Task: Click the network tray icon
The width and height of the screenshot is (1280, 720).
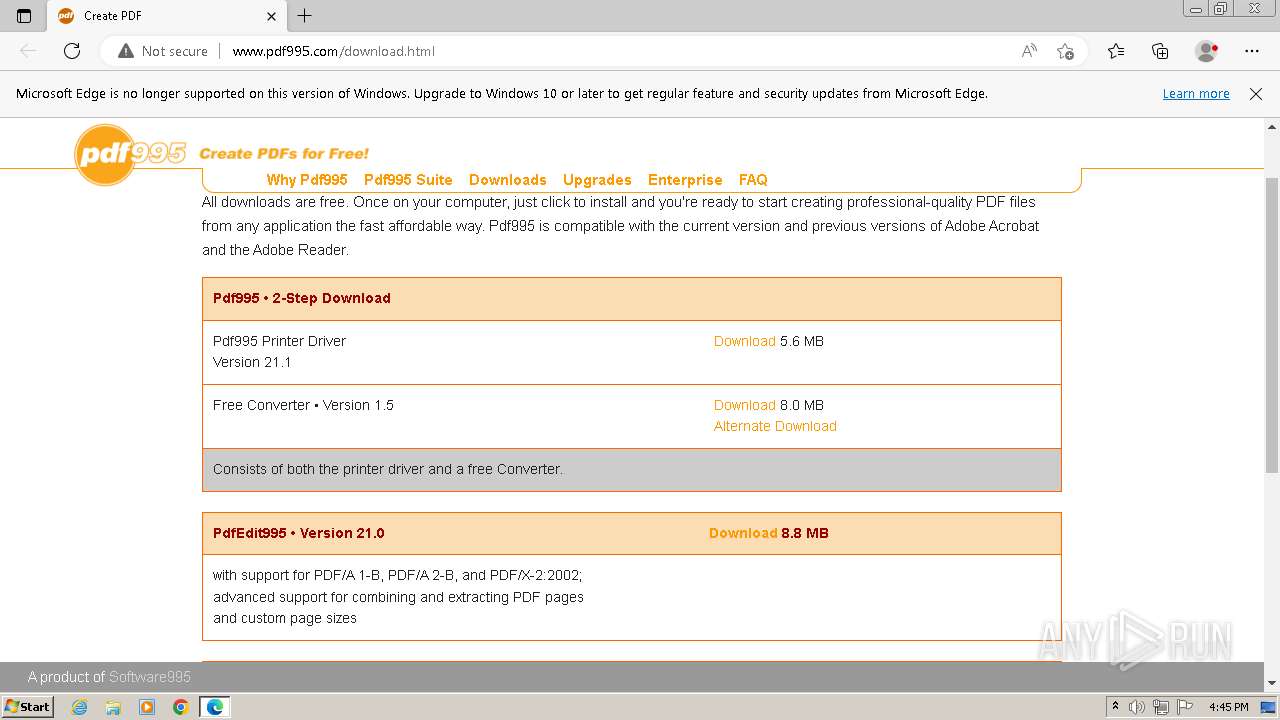Action: pos(1160,707)
